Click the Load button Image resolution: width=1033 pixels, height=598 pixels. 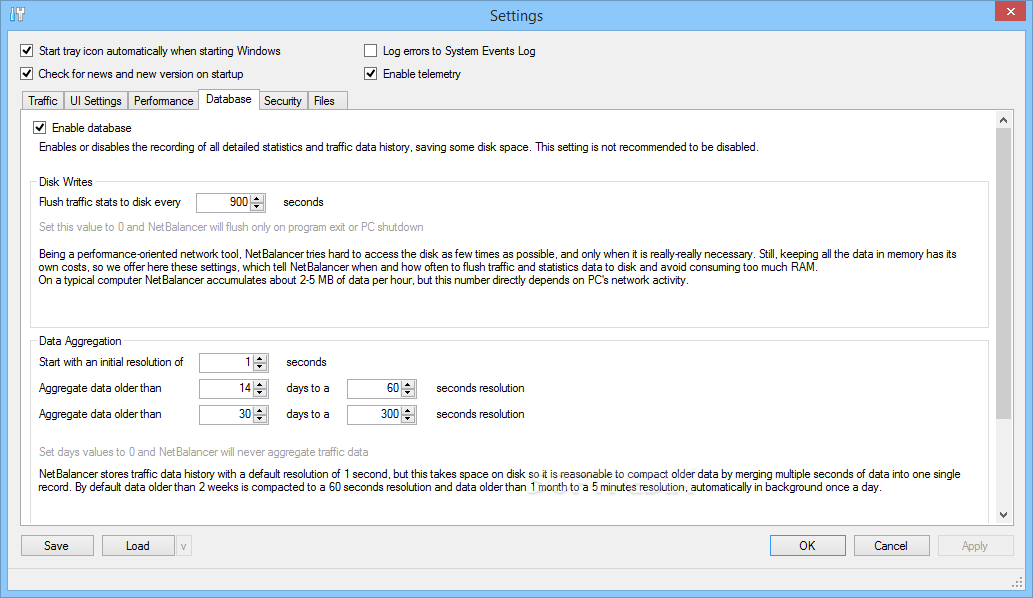(138, 546)
